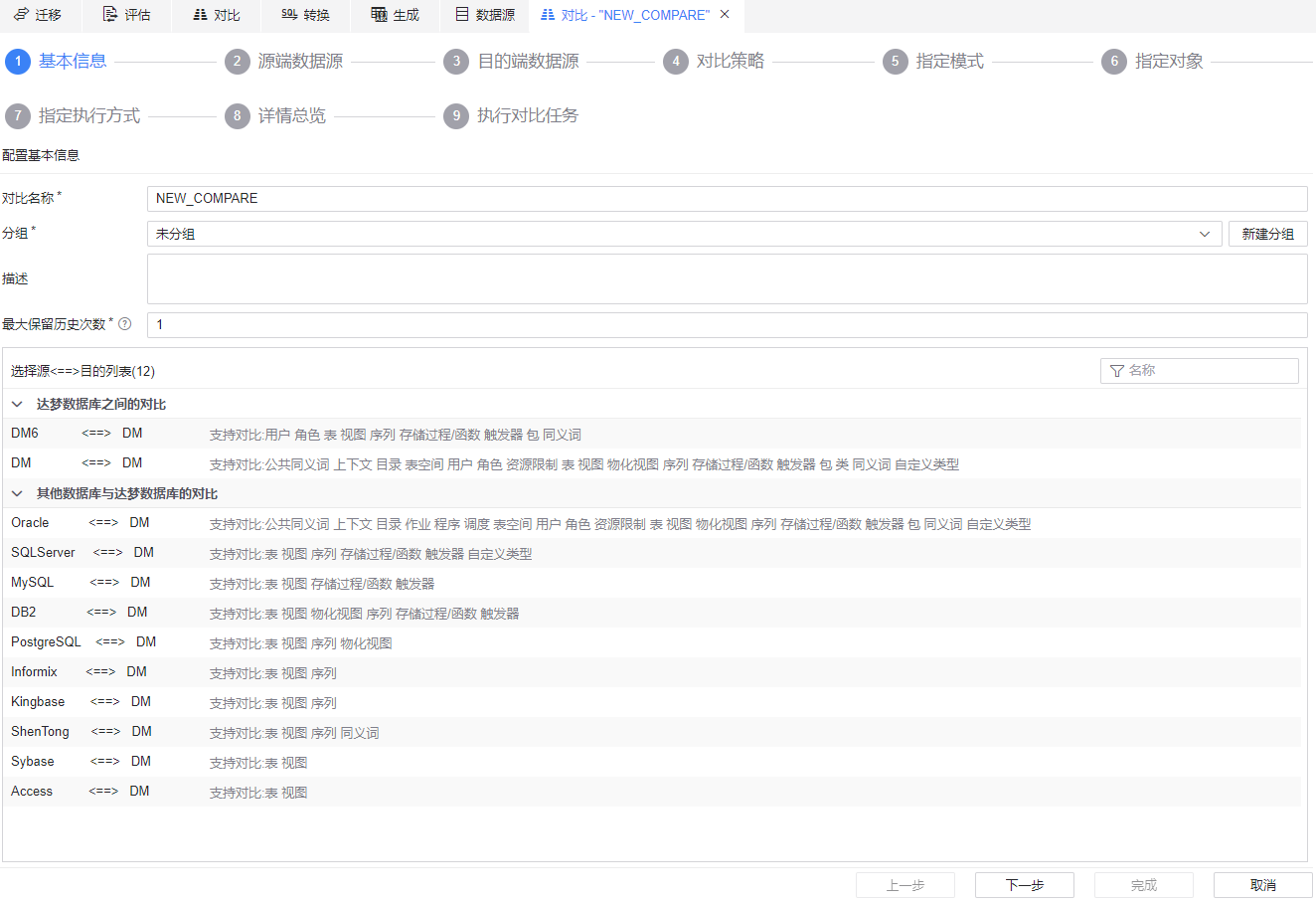Click step 2 circle 源端数据源
Viewport: 1316px width, 902px height.
[x=237, y=62]
